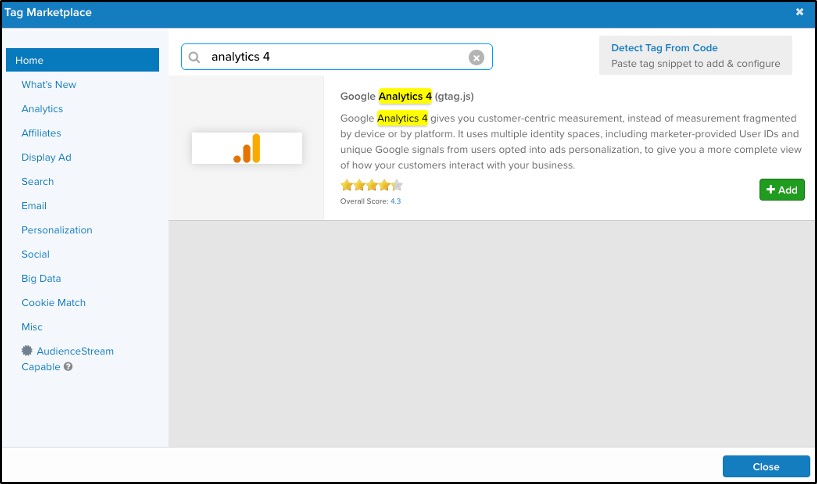
Task: Clear the search field with the X icon
Action: 477,58
